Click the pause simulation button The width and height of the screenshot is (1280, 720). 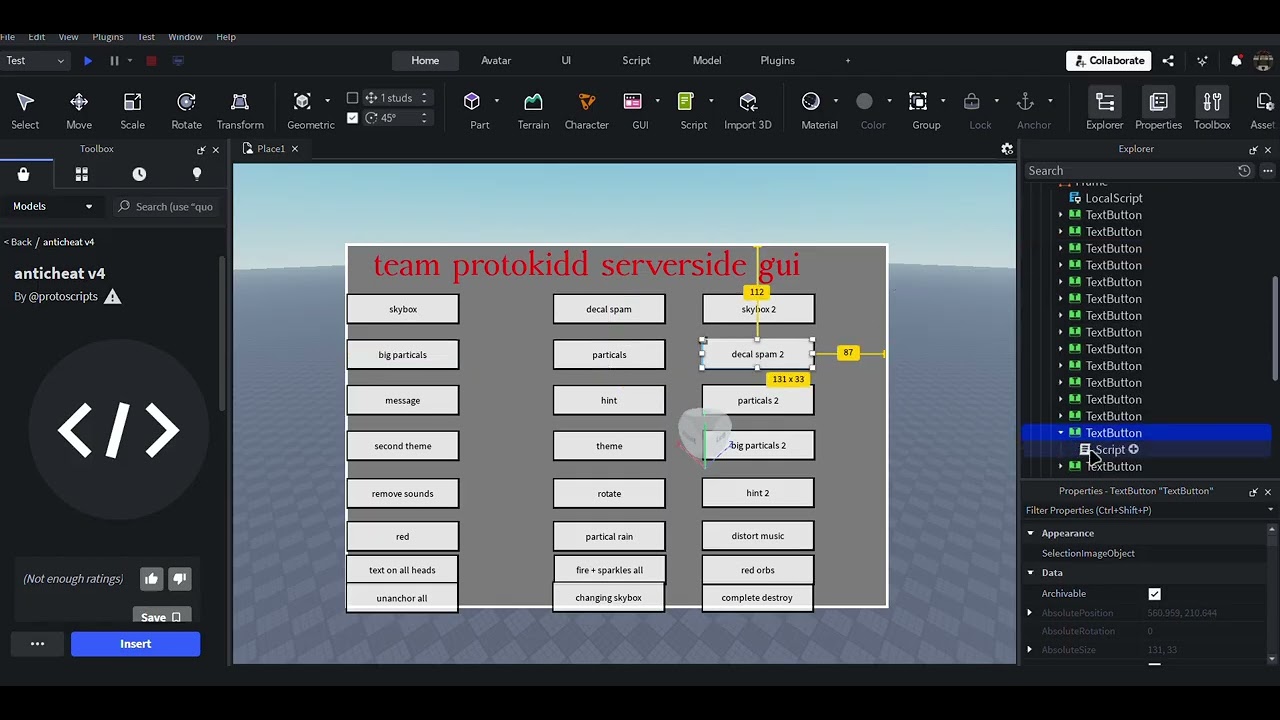(114, 61)
